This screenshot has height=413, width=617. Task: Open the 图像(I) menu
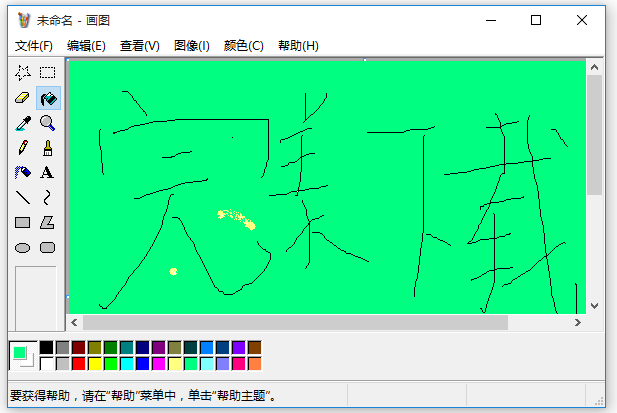(x=192, y=46)
